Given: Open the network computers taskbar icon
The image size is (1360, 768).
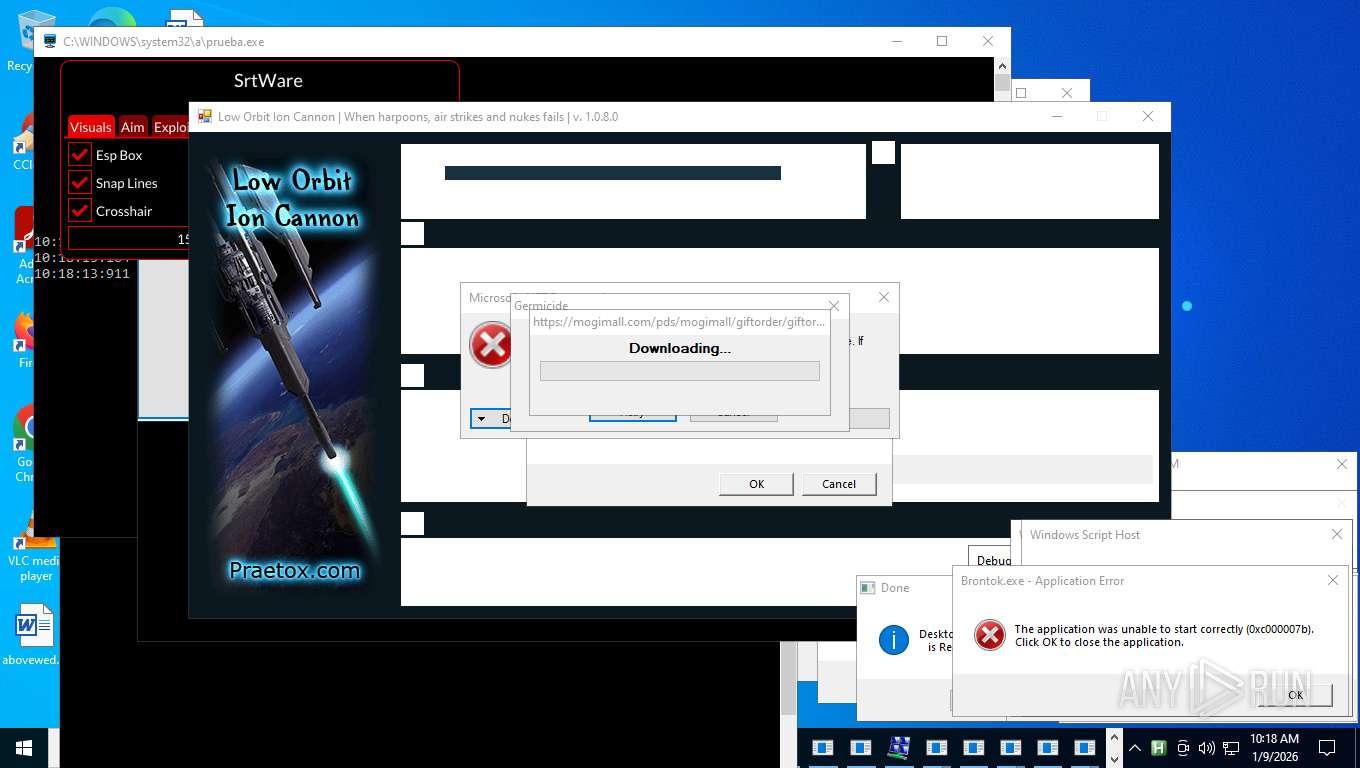Looking at the screenshot, I should [x=898, y=747].
